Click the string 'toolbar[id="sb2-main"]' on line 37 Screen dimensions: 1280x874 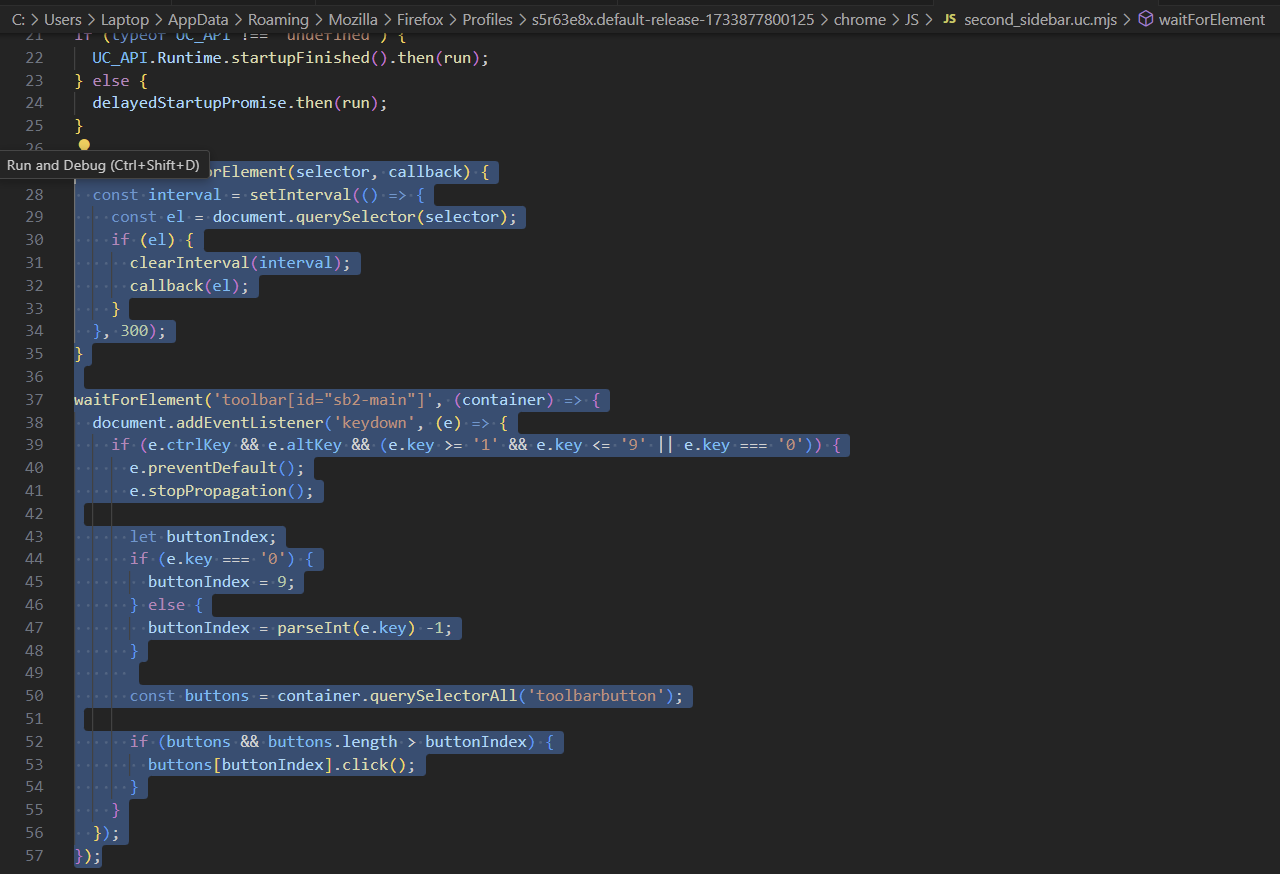pos(324,400)
